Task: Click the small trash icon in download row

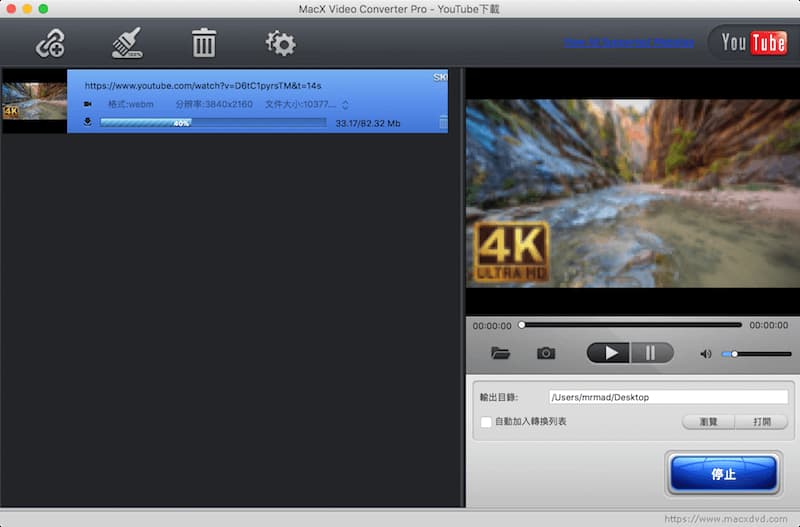Action: point(443,122)
